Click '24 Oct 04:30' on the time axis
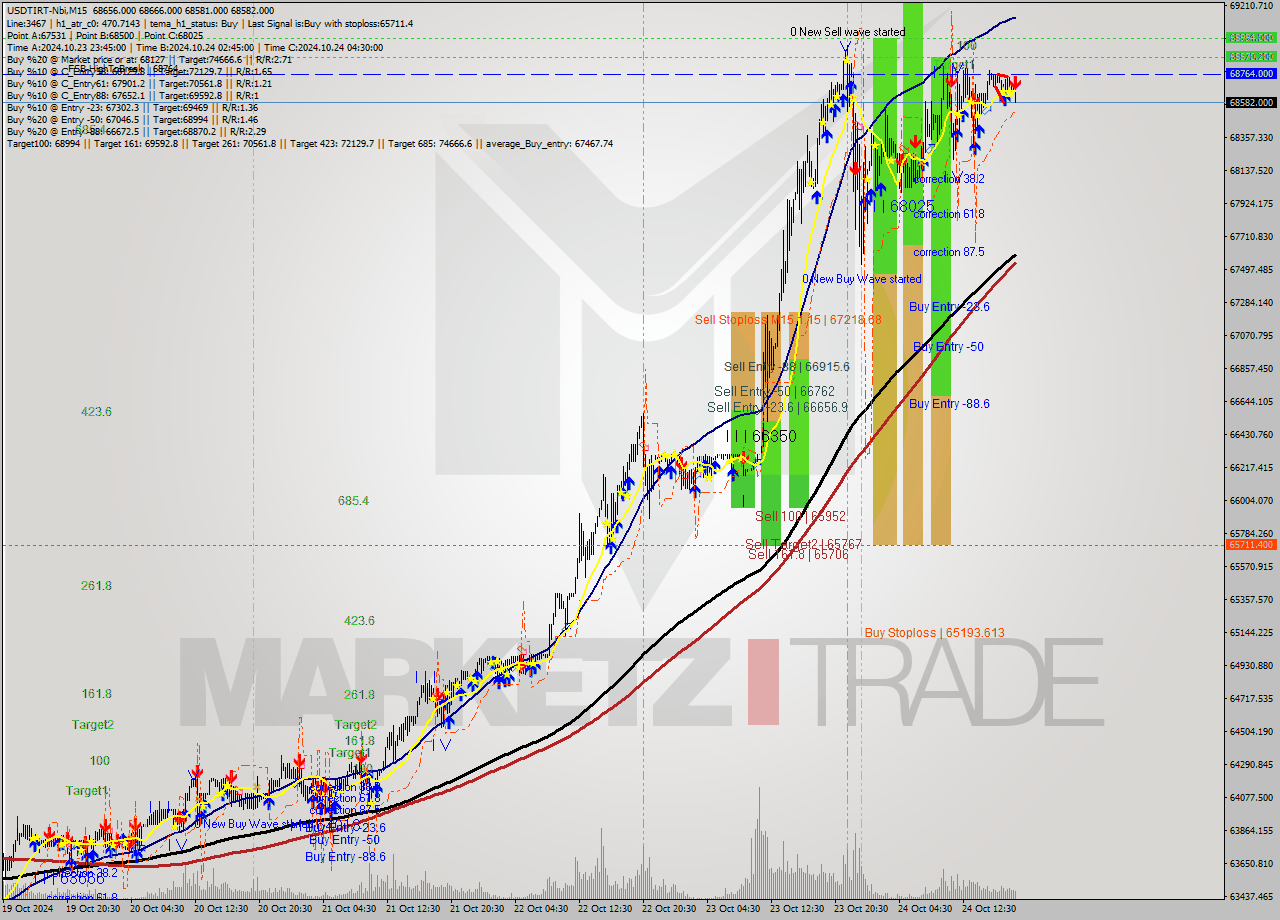Screen dimensions: 1280x920 (x=925, y=909)
